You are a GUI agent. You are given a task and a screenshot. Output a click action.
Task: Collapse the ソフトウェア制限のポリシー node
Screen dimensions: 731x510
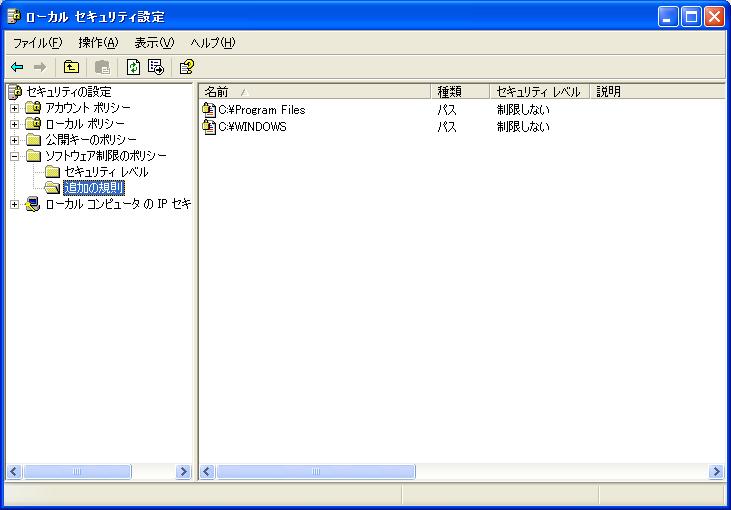14,156
